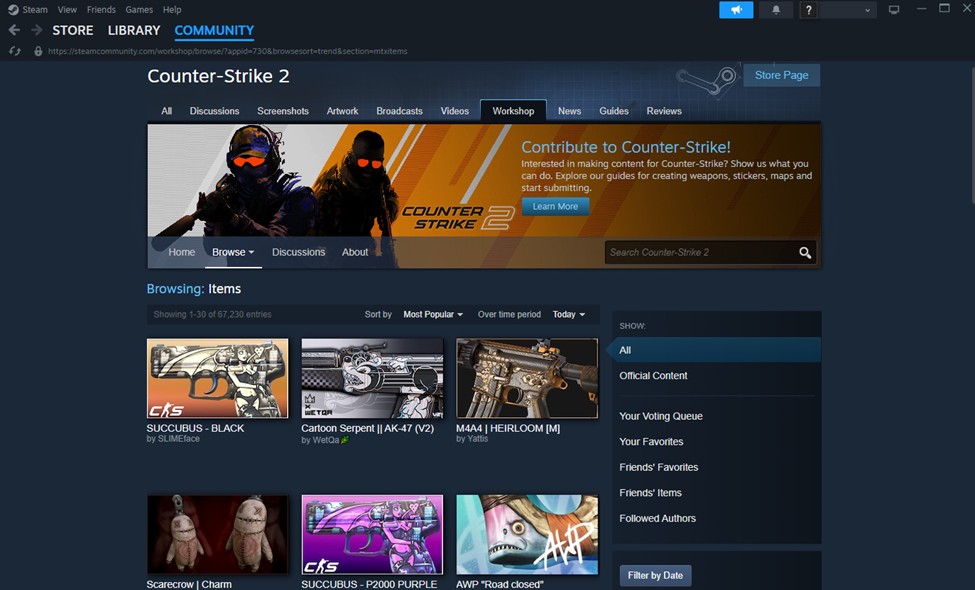Viewport: 975px width, 590px height.
Task: Switch to the Screenshots tab
Action: pos(283,111)
